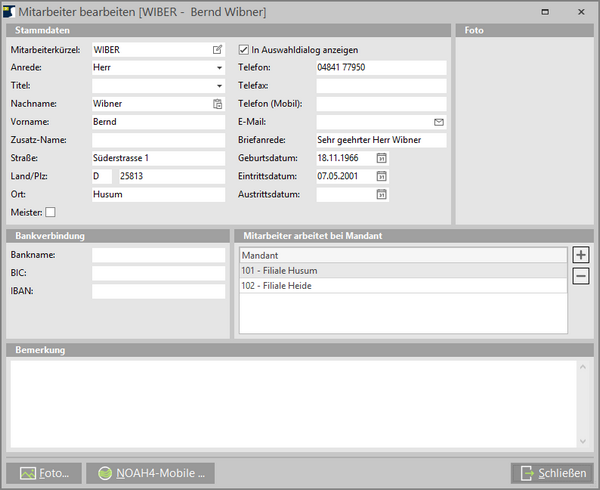This screenshot has height=490, width=600.
Task: Open the NOAH4-Mobile button
Action: 150,472
